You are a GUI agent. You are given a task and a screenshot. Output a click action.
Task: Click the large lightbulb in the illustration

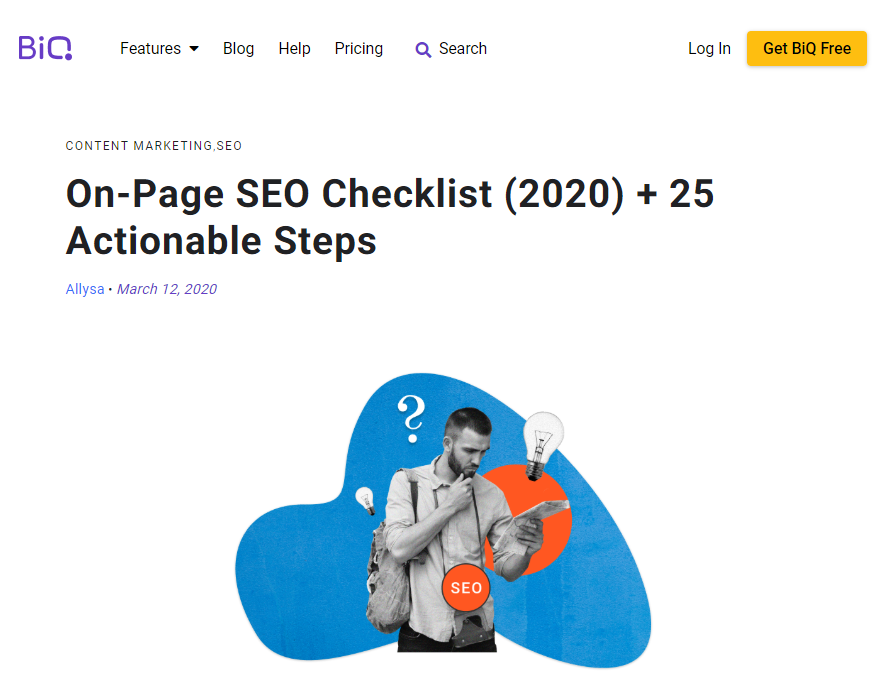click(542, 445)
